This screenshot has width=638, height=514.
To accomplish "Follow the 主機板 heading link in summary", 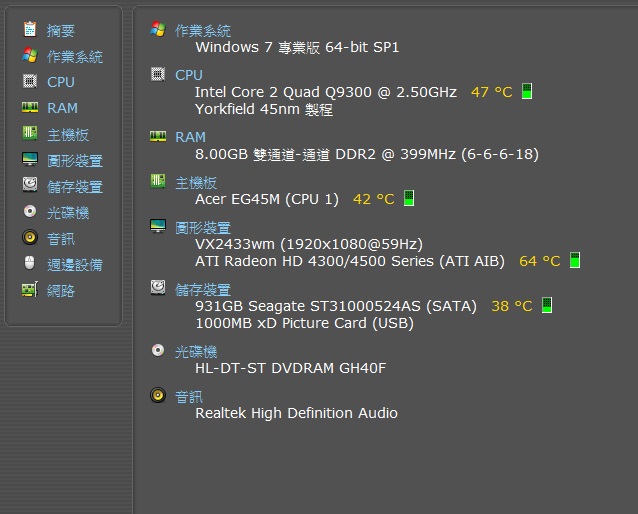I will 196,183.
